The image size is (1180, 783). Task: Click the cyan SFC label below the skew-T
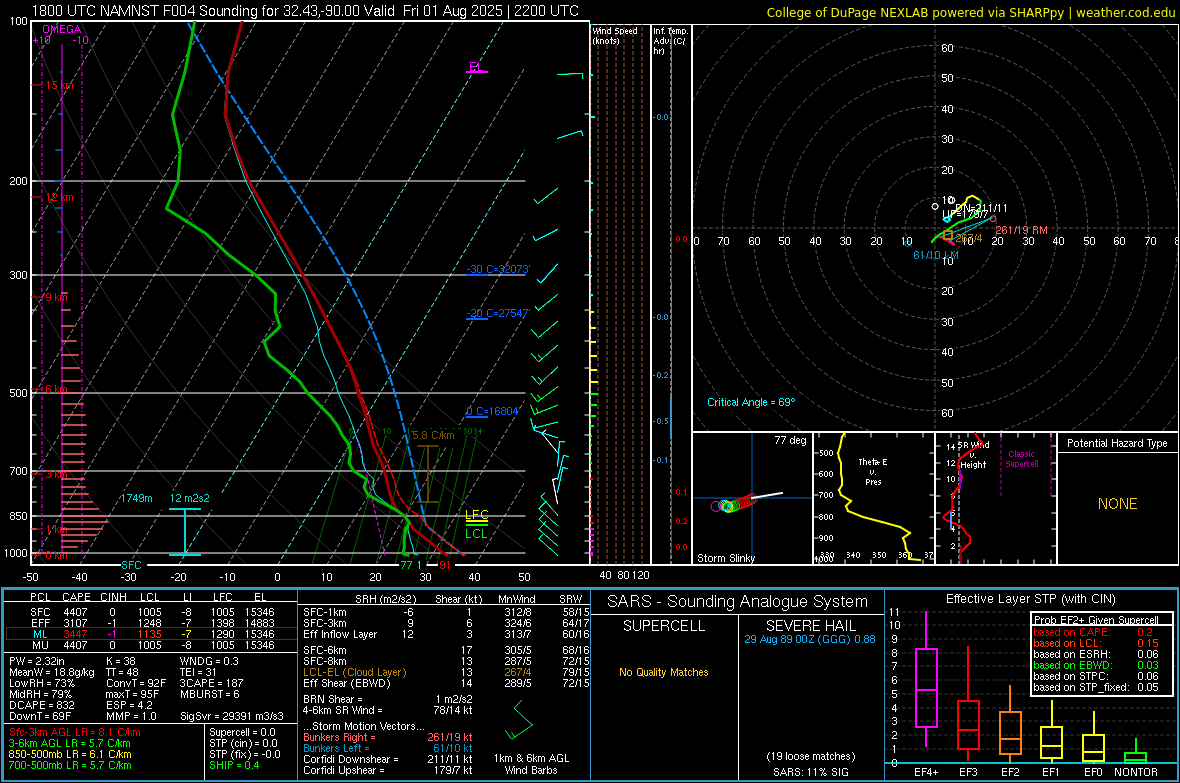click(x=131, y=565)
